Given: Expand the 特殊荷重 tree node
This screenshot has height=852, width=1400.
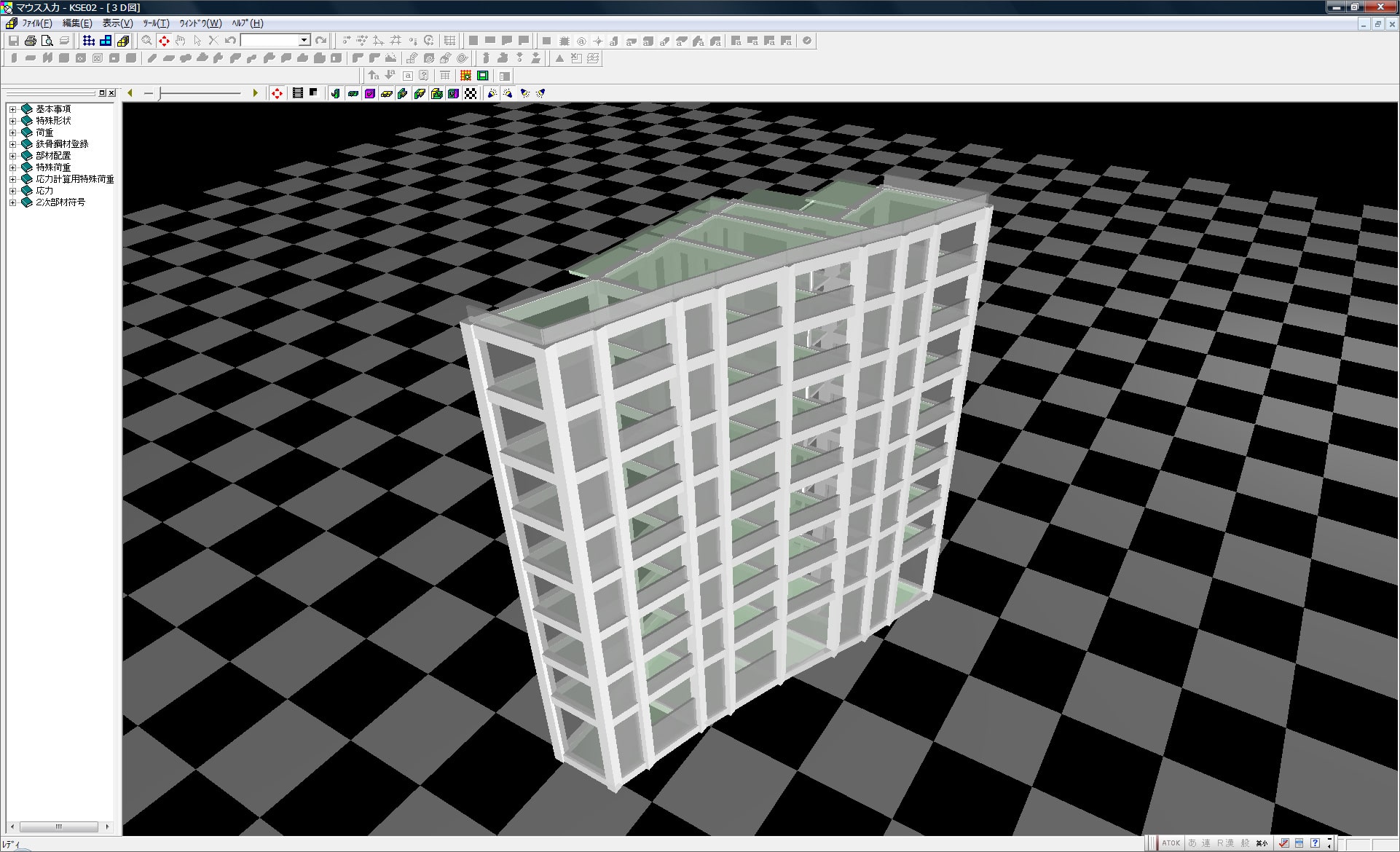Looking at the screenshot, I should click(12, 167).
